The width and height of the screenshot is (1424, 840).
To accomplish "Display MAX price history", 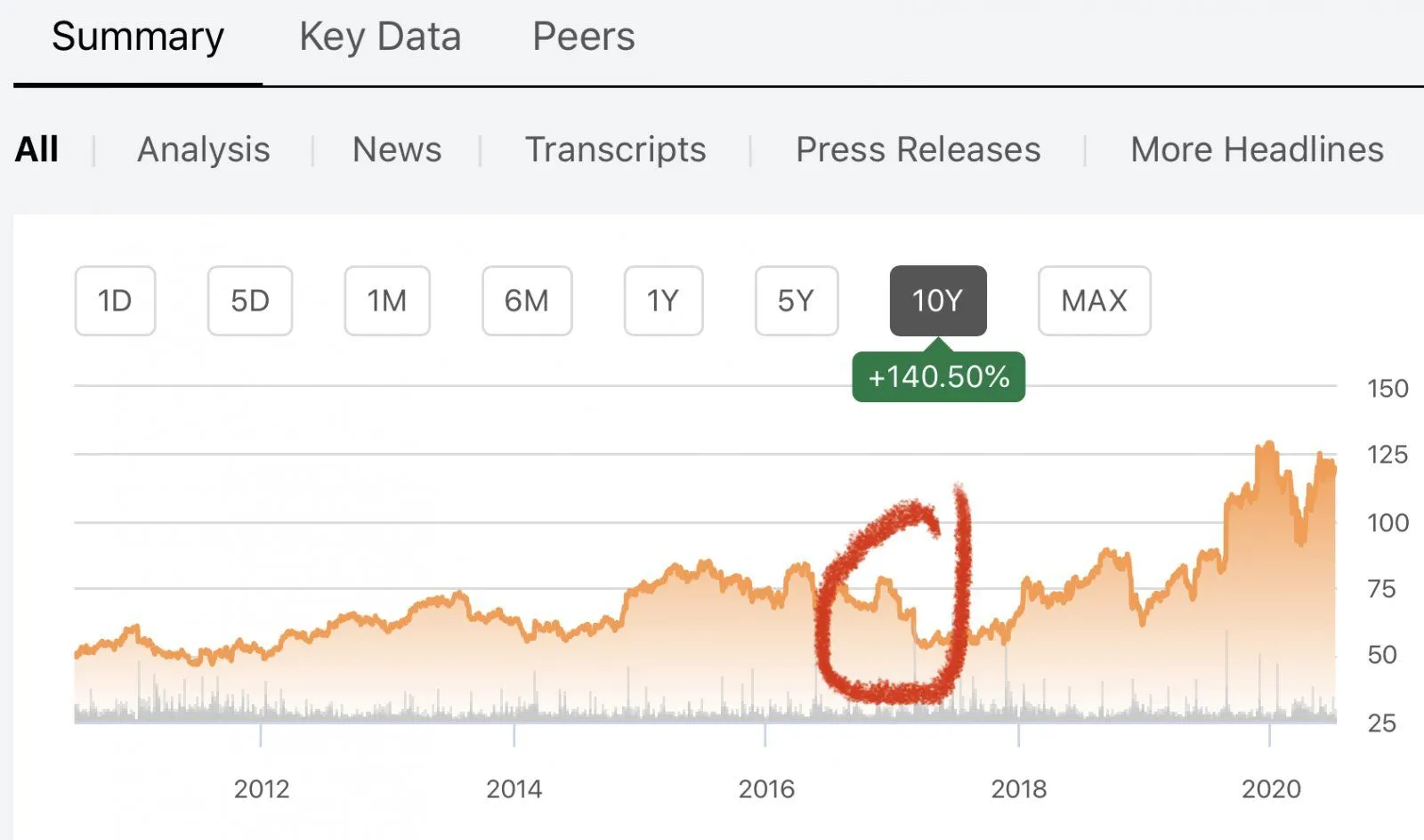I will pos(1094,301).
